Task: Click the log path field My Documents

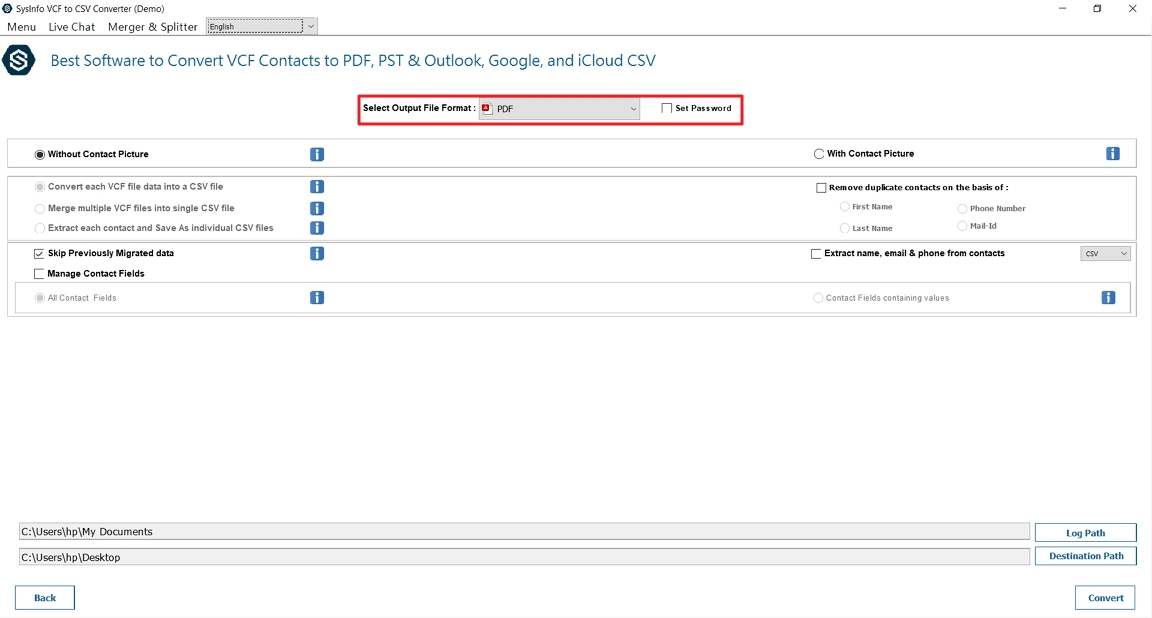Action: pos(524,531)
